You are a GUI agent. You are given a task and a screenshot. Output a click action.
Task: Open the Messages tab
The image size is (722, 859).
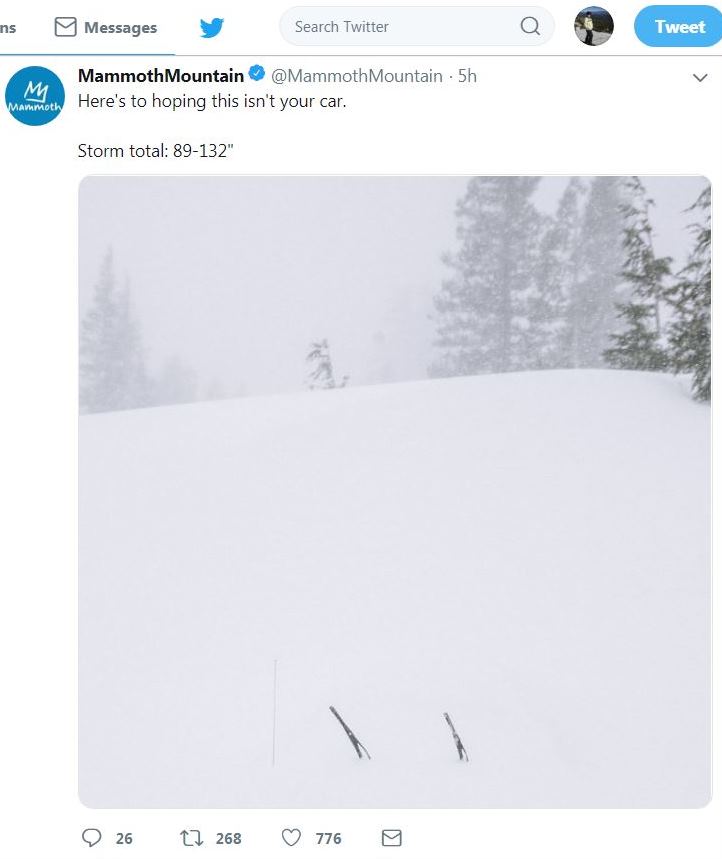point(107,28)
